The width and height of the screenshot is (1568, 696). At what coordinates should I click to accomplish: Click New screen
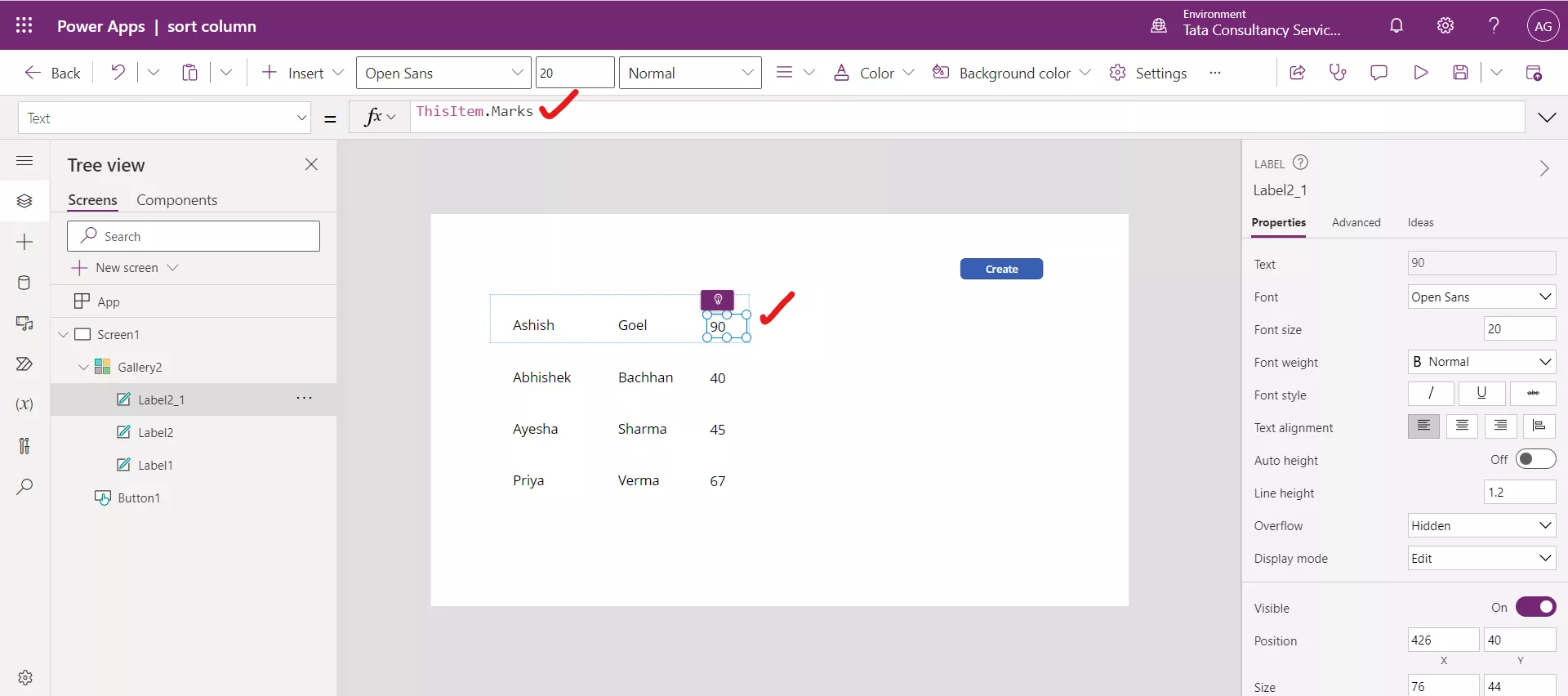pos(126,268)
